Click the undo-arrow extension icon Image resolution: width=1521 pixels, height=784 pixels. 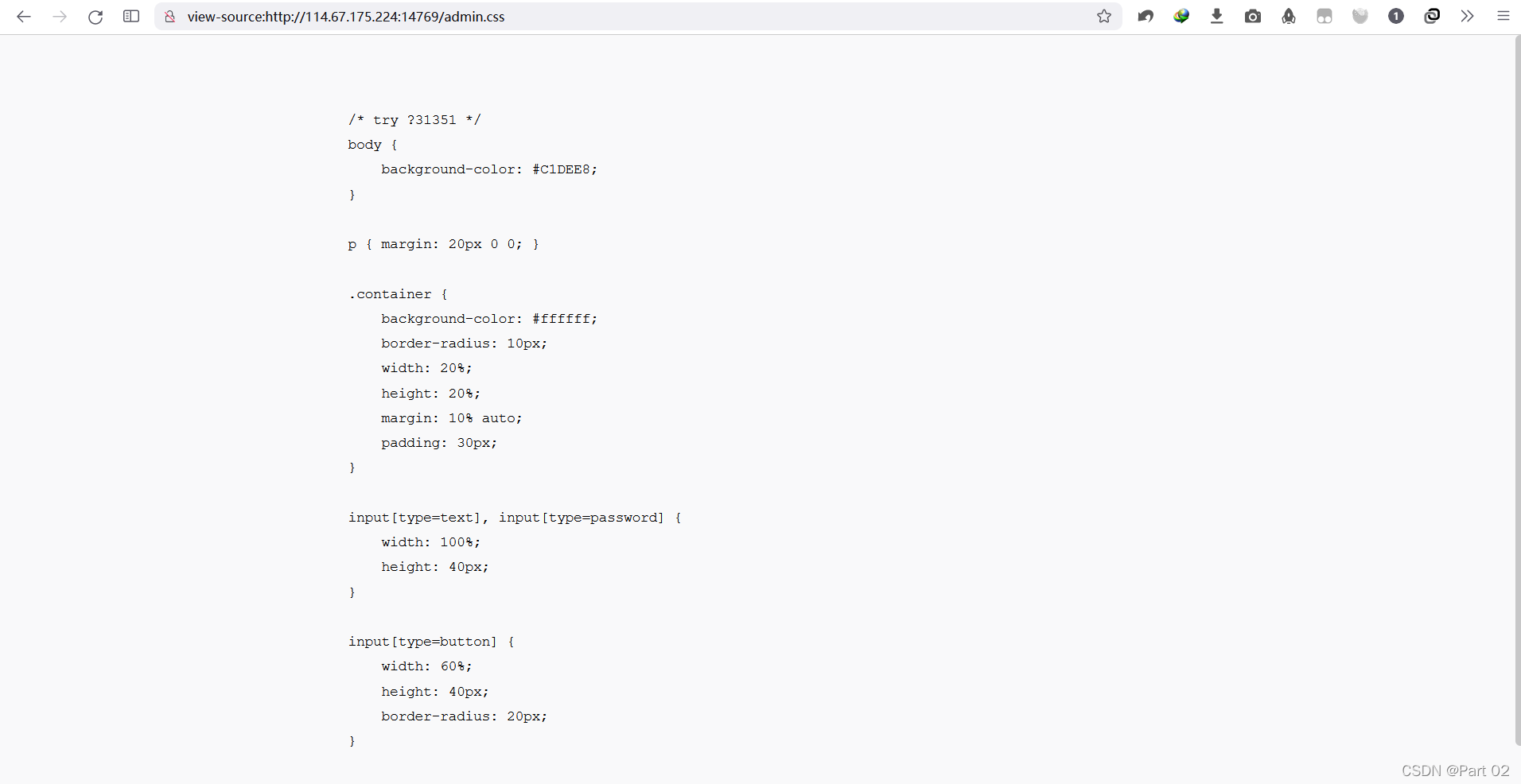pos(1146,16)
